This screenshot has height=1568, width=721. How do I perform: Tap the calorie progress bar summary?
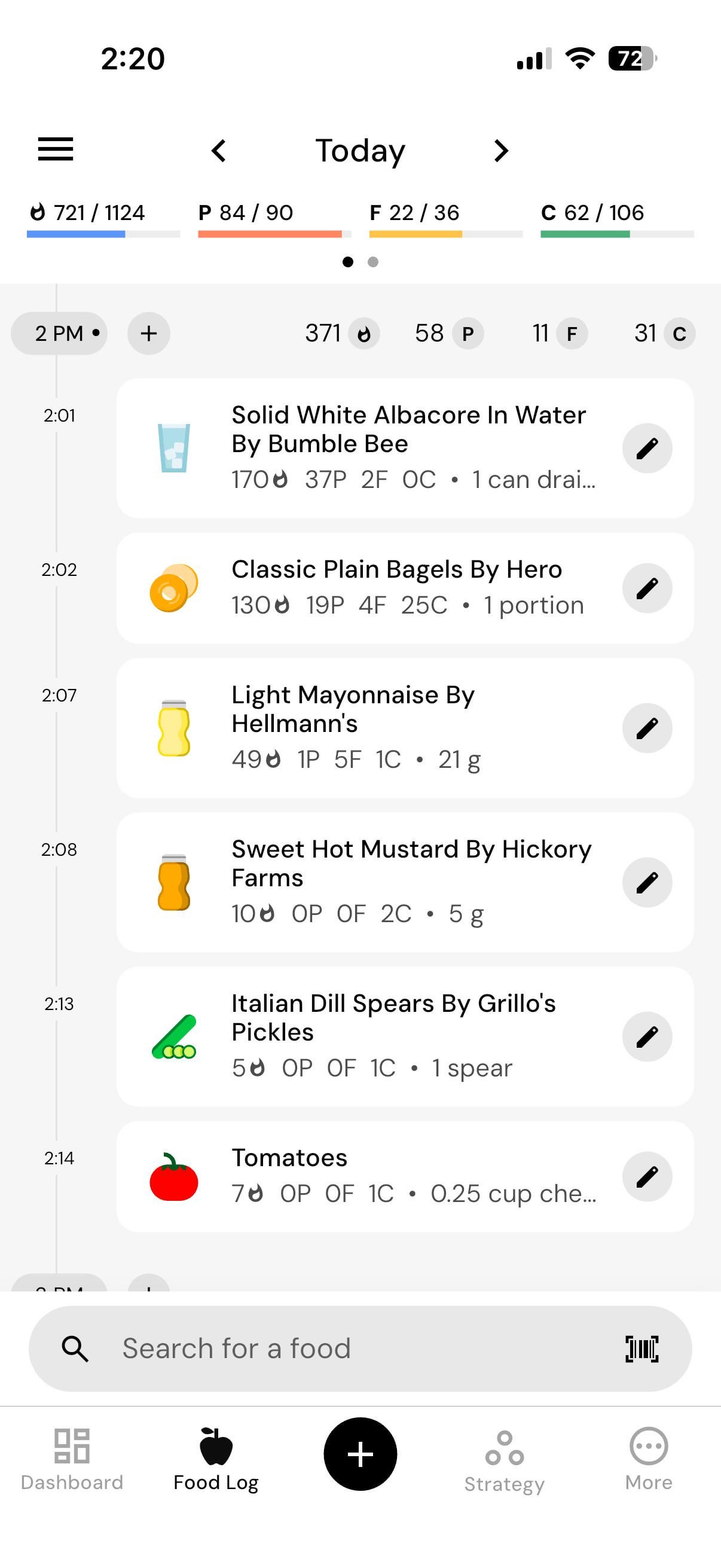click(x=103, y=219)
